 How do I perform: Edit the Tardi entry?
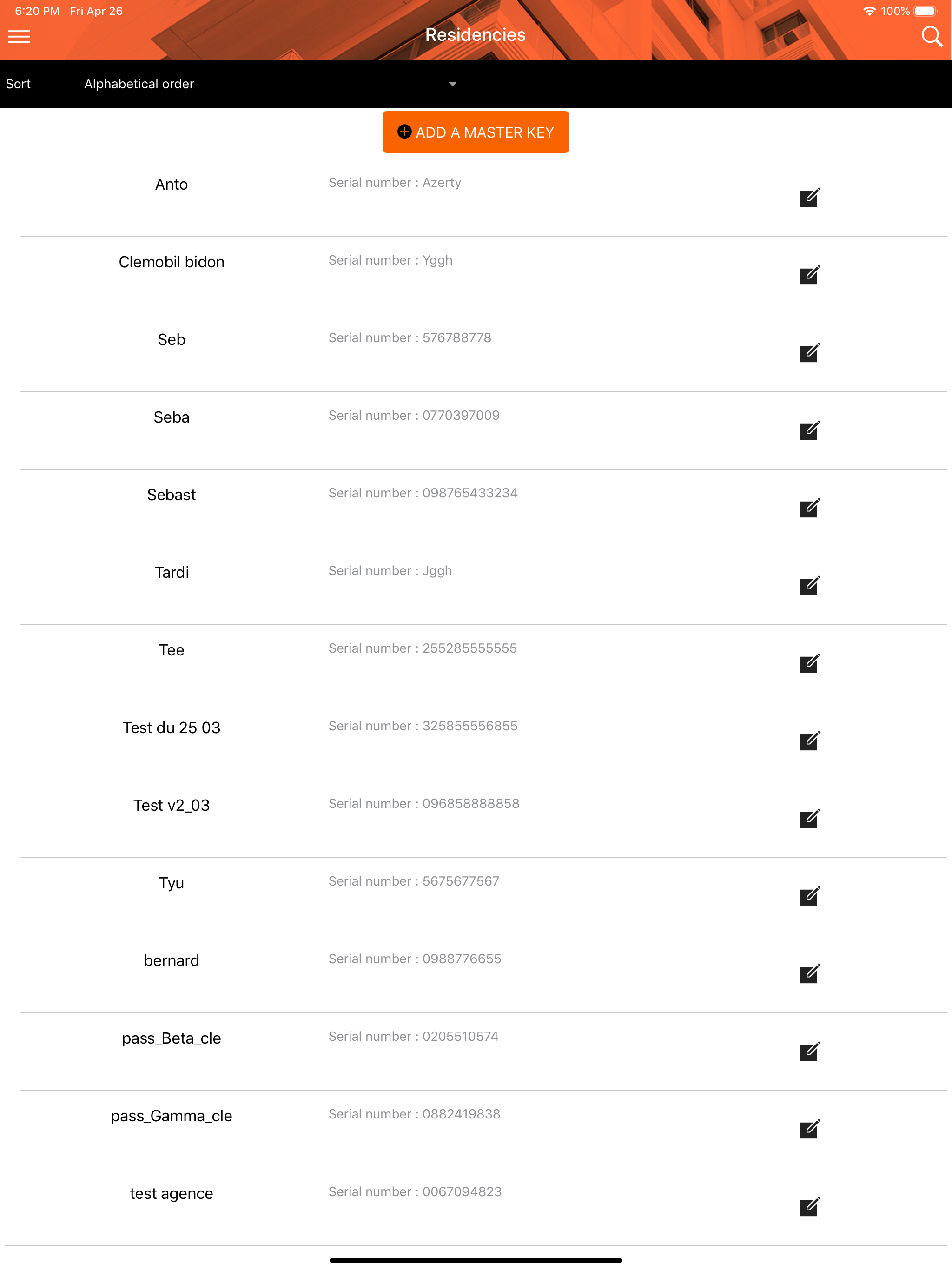[809, 586]
